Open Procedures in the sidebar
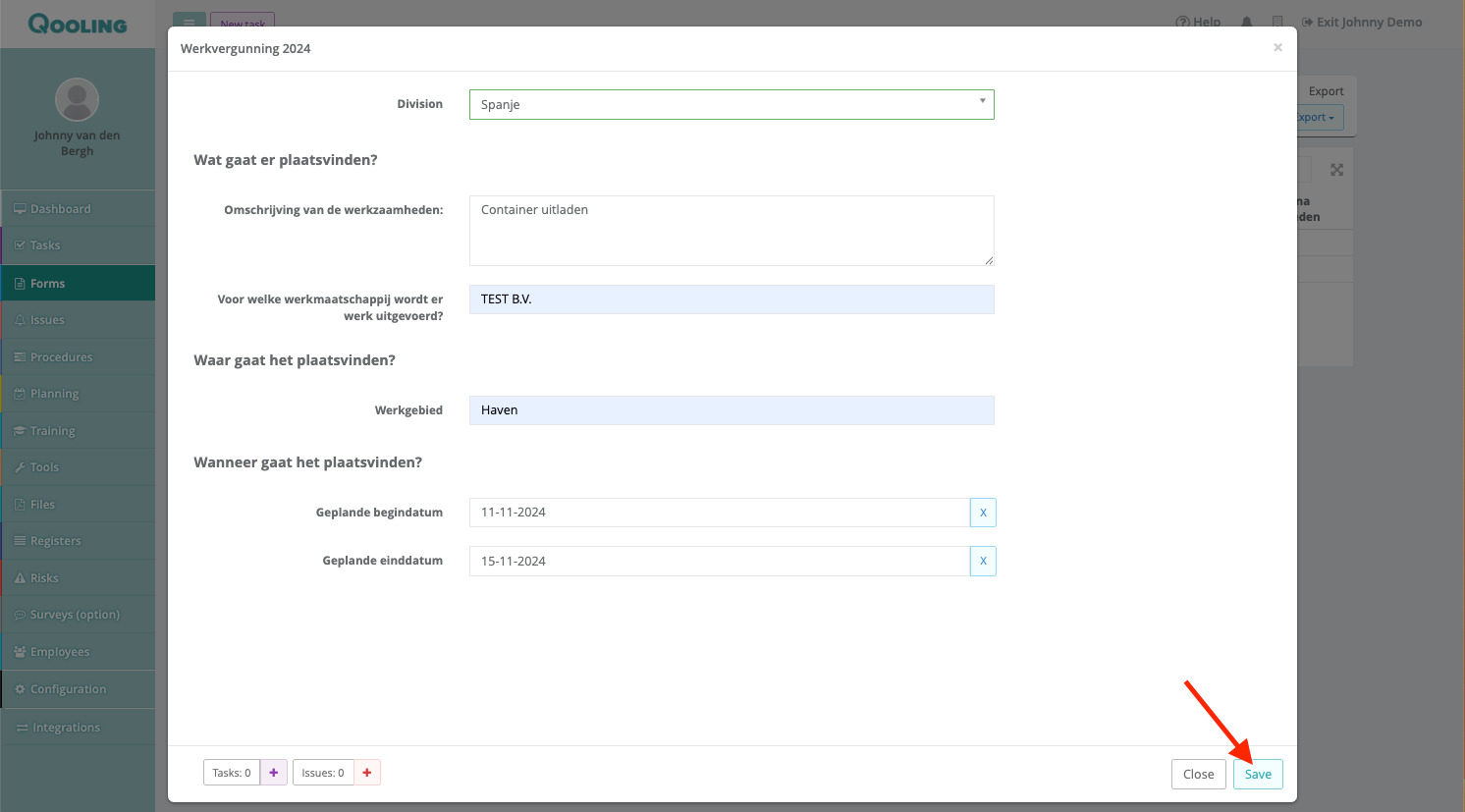Viewport: 1465px width, 812px height. tap(78, 357)
